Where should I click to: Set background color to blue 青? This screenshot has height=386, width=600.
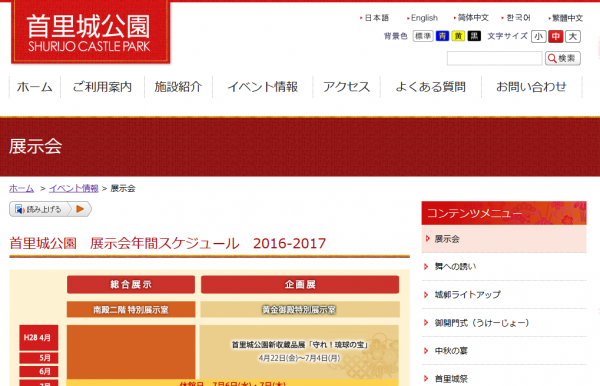coord(442,36)
